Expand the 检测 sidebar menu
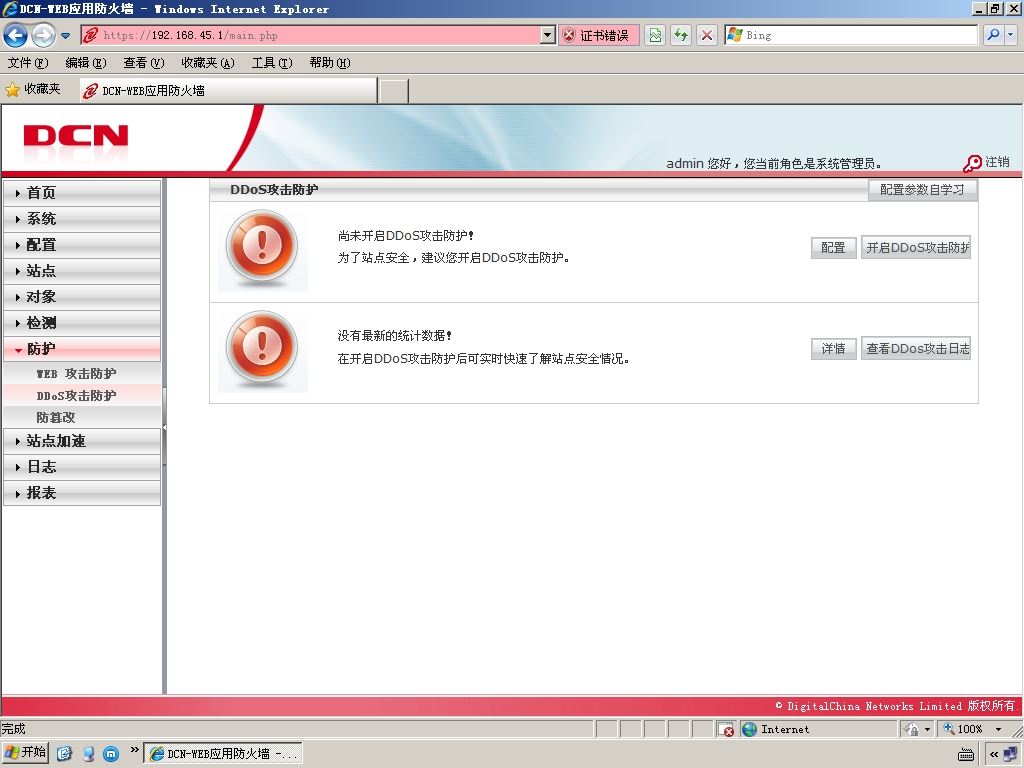Image resolution: width=1024 pixels, height=768 pixels. point(82,323)
